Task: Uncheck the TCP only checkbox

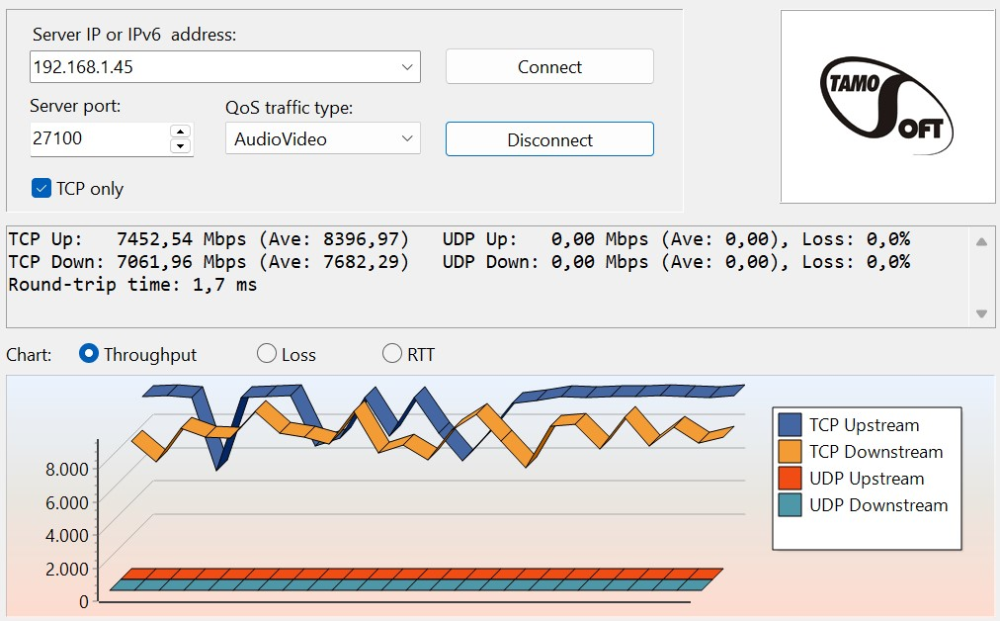Action: tap(41, 188)
